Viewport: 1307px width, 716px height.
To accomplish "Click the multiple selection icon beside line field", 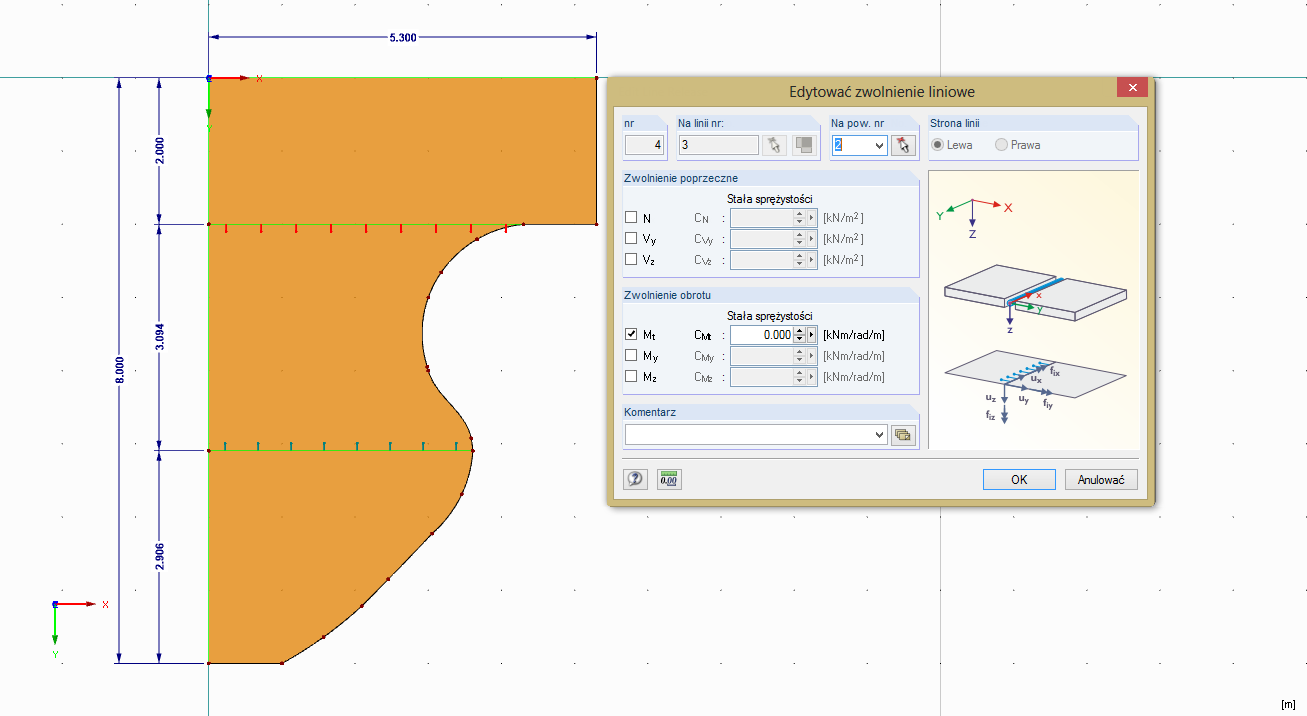I will coord(804,145).
